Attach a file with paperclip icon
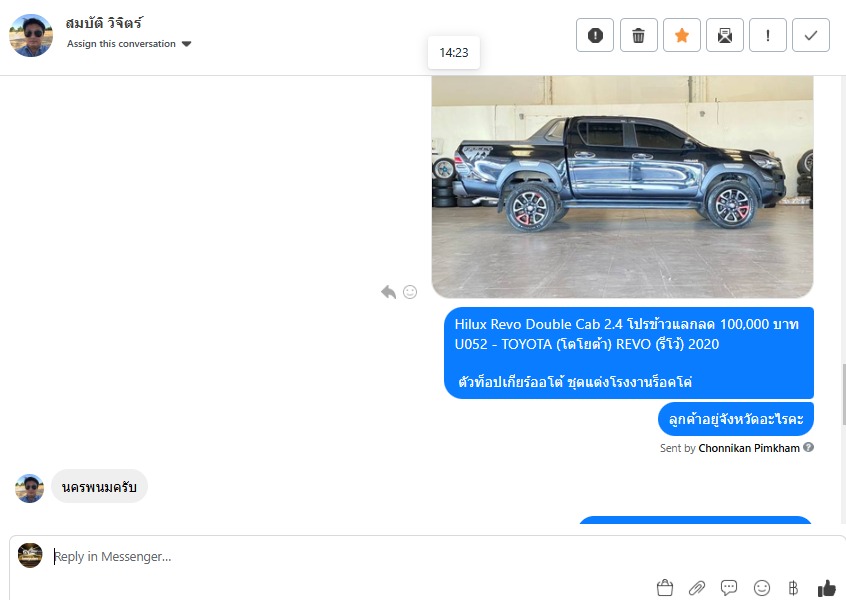846x600 pixels. click(697, 588)
